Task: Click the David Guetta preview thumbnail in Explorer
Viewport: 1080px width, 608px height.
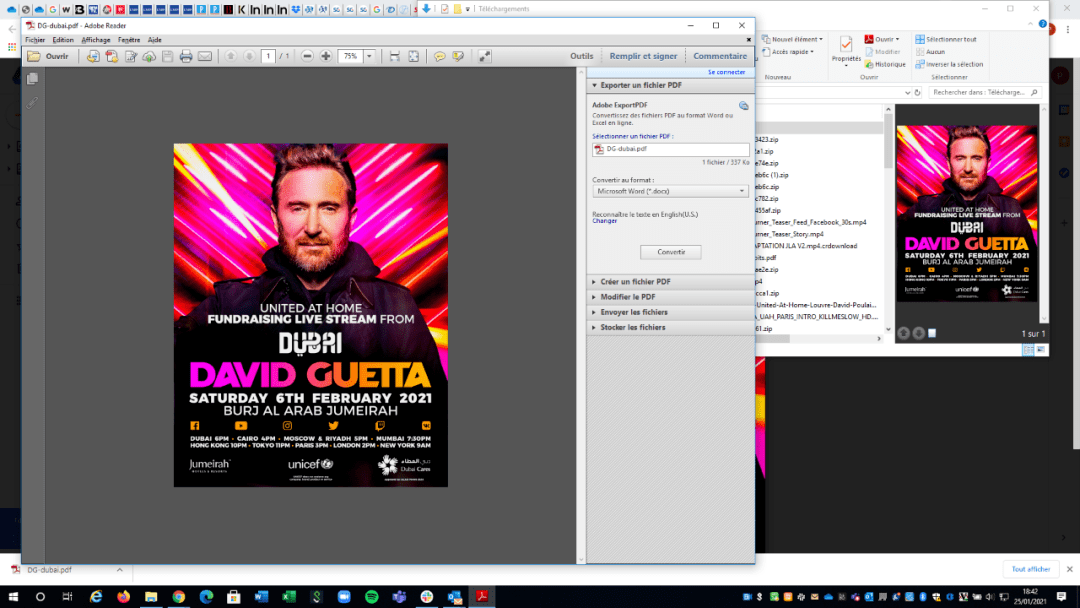Action: click(966, 213)
